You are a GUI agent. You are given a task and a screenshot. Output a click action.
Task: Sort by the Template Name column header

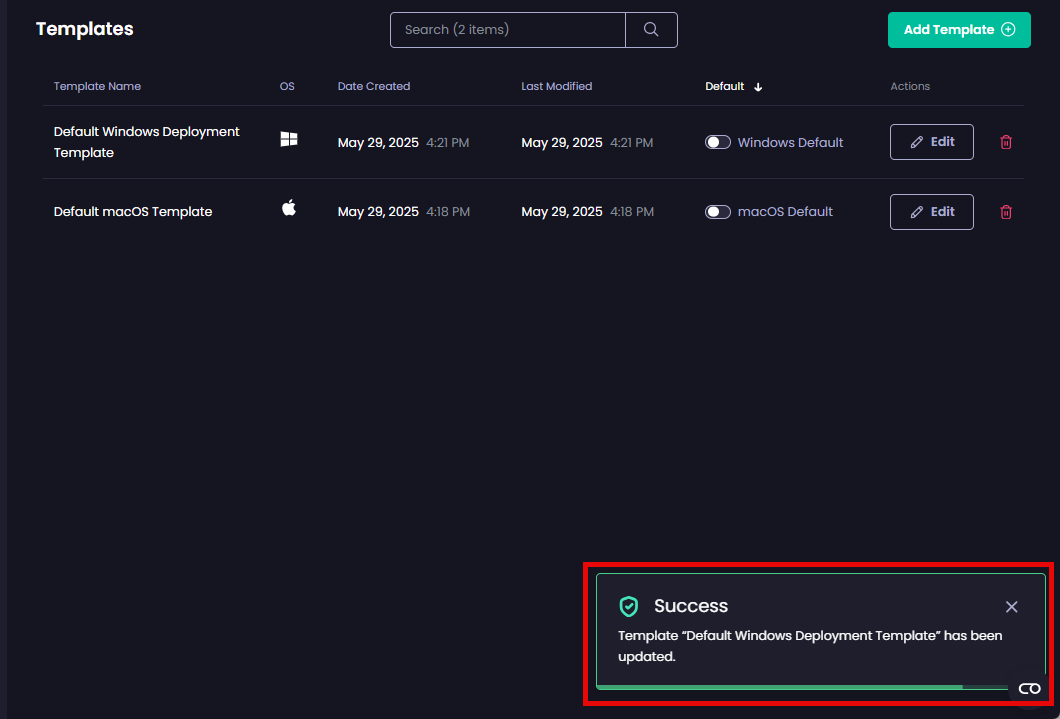97,86
